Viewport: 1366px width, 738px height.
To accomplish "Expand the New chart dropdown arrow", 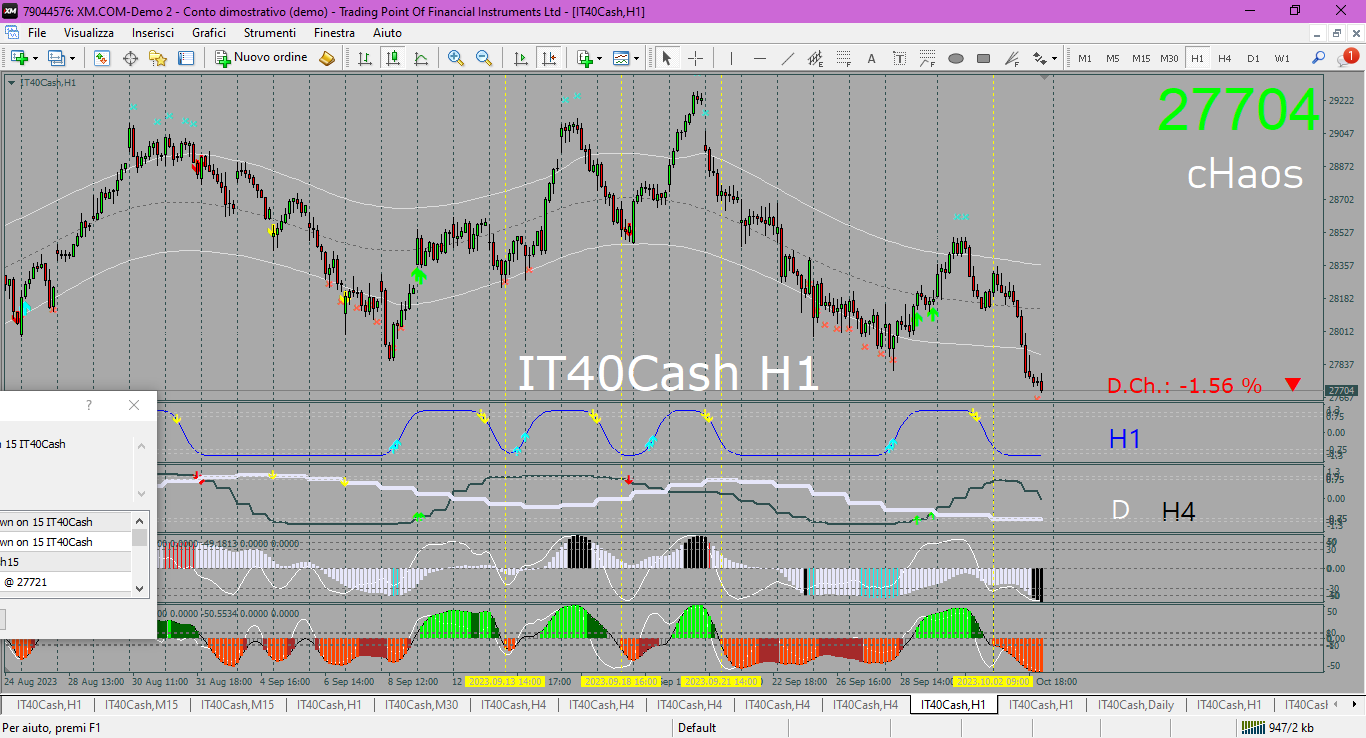I will tap(36, 58).
